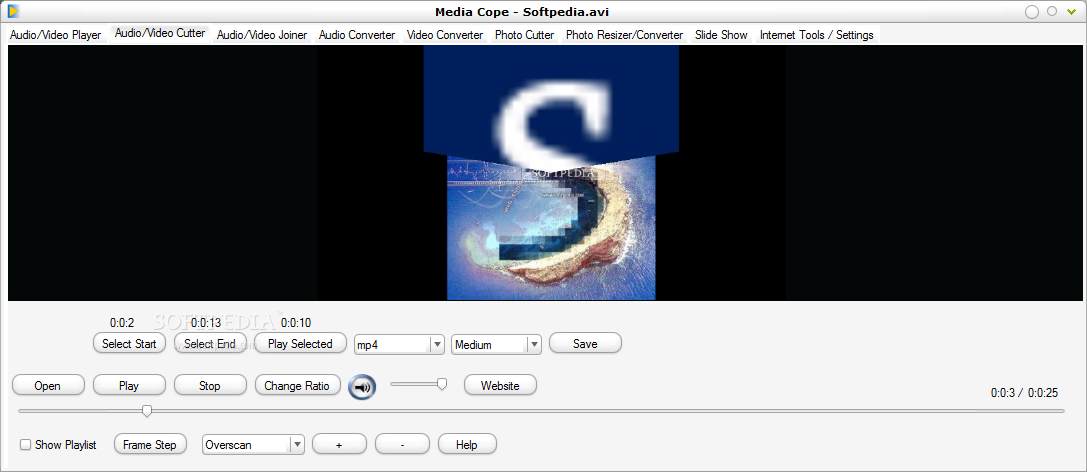Select the Audio/Video Cutter tab
Screen dimensions: 1087x472
tap(159, 33)
